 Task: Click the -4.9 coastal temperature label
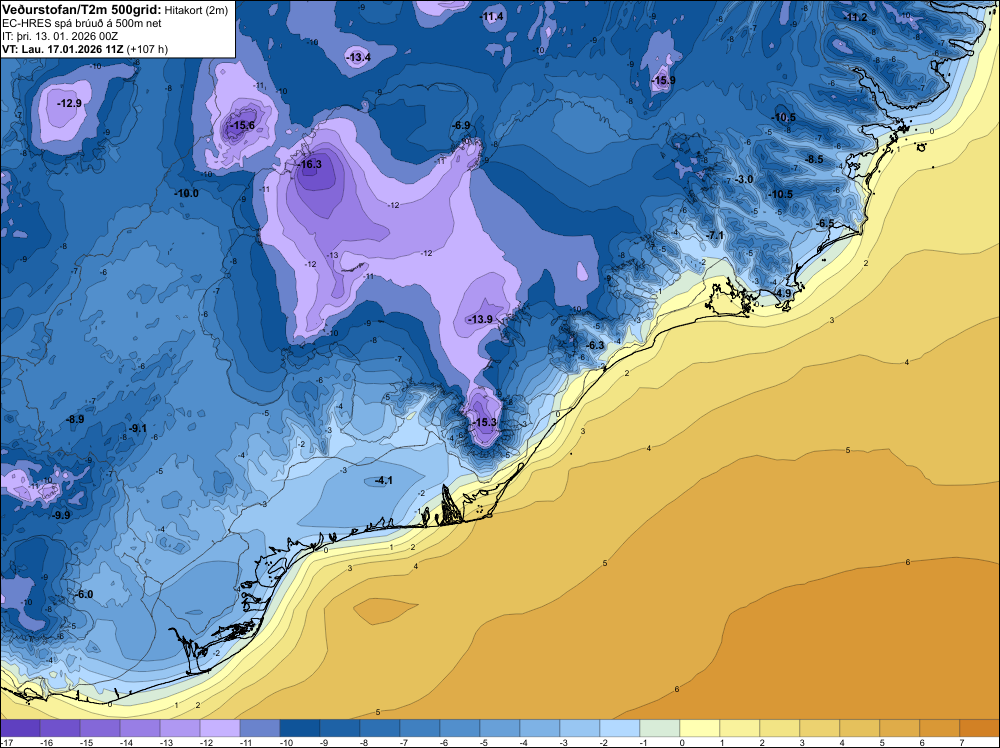(x=783, y=293)
